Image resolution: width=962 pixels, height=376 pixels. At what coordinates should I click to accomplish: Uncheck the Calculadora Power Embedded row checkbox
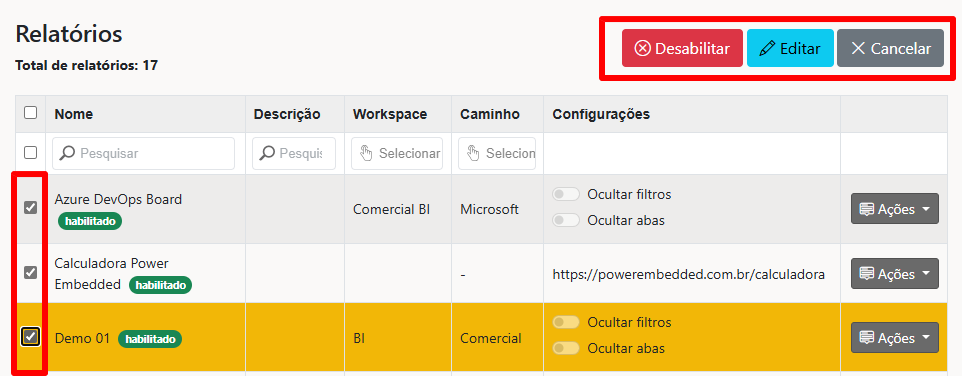[30, 272]
